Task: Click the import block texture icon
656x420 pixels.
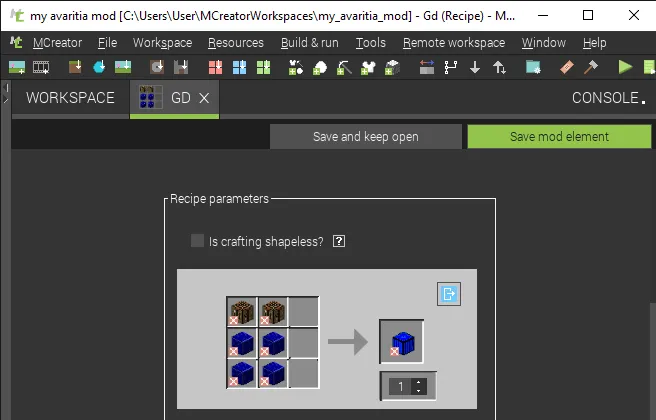Action: pyautogui.click(x=75, y=67)
